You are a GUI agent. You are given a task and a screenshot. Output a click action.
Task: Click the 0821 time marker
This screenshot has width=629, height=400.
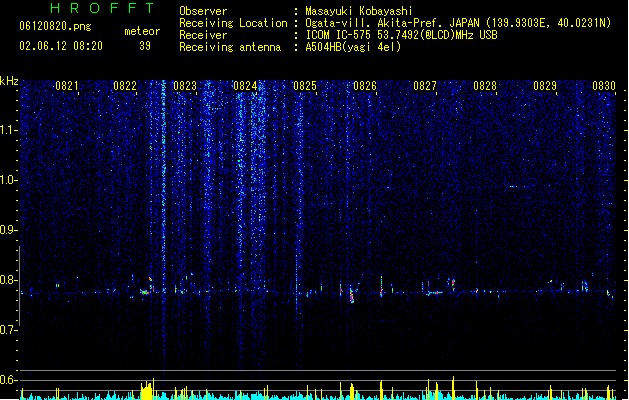click(67, 86)
